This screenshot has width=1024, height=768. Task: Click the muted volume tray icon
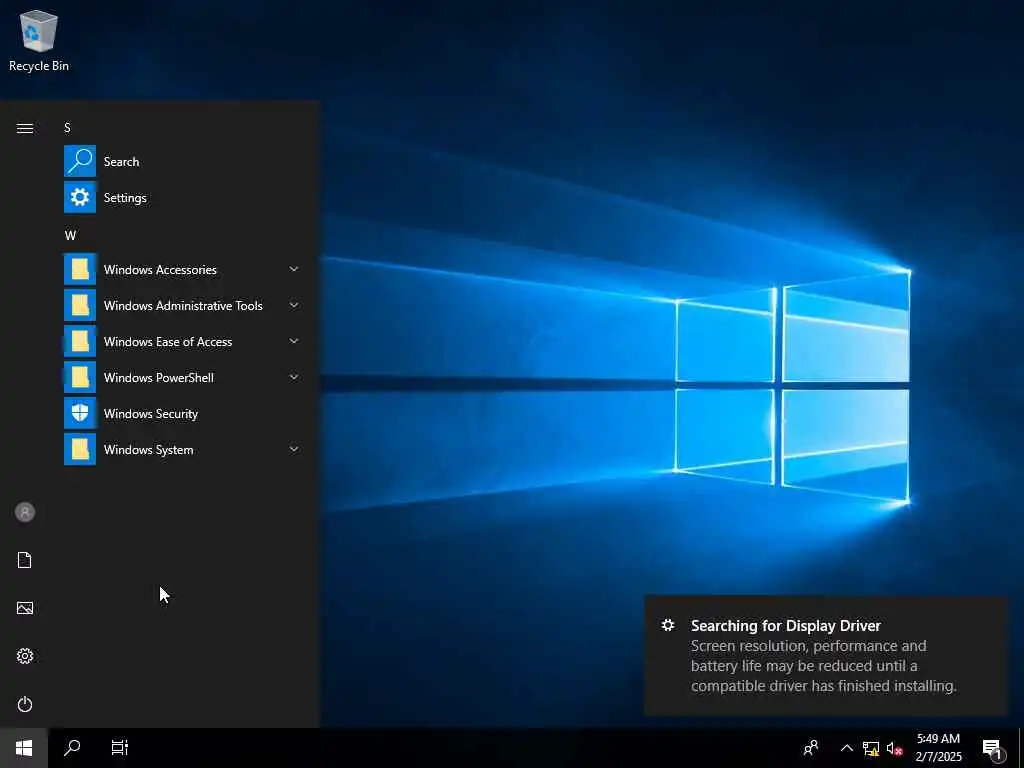tap(894, 748)
